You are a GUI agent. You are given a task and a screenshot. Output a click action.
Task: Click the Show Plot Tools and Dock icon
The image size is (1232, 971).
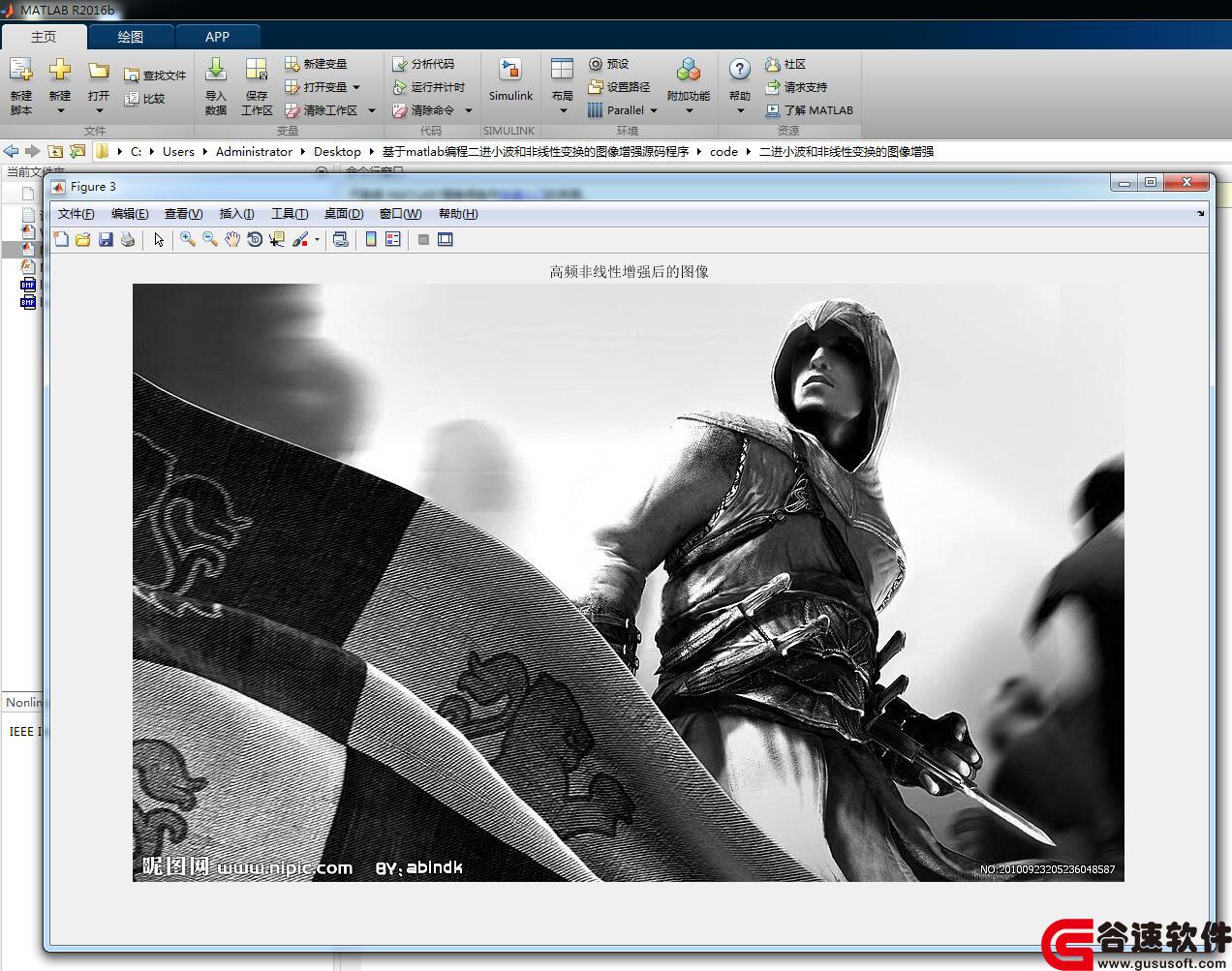446,239
